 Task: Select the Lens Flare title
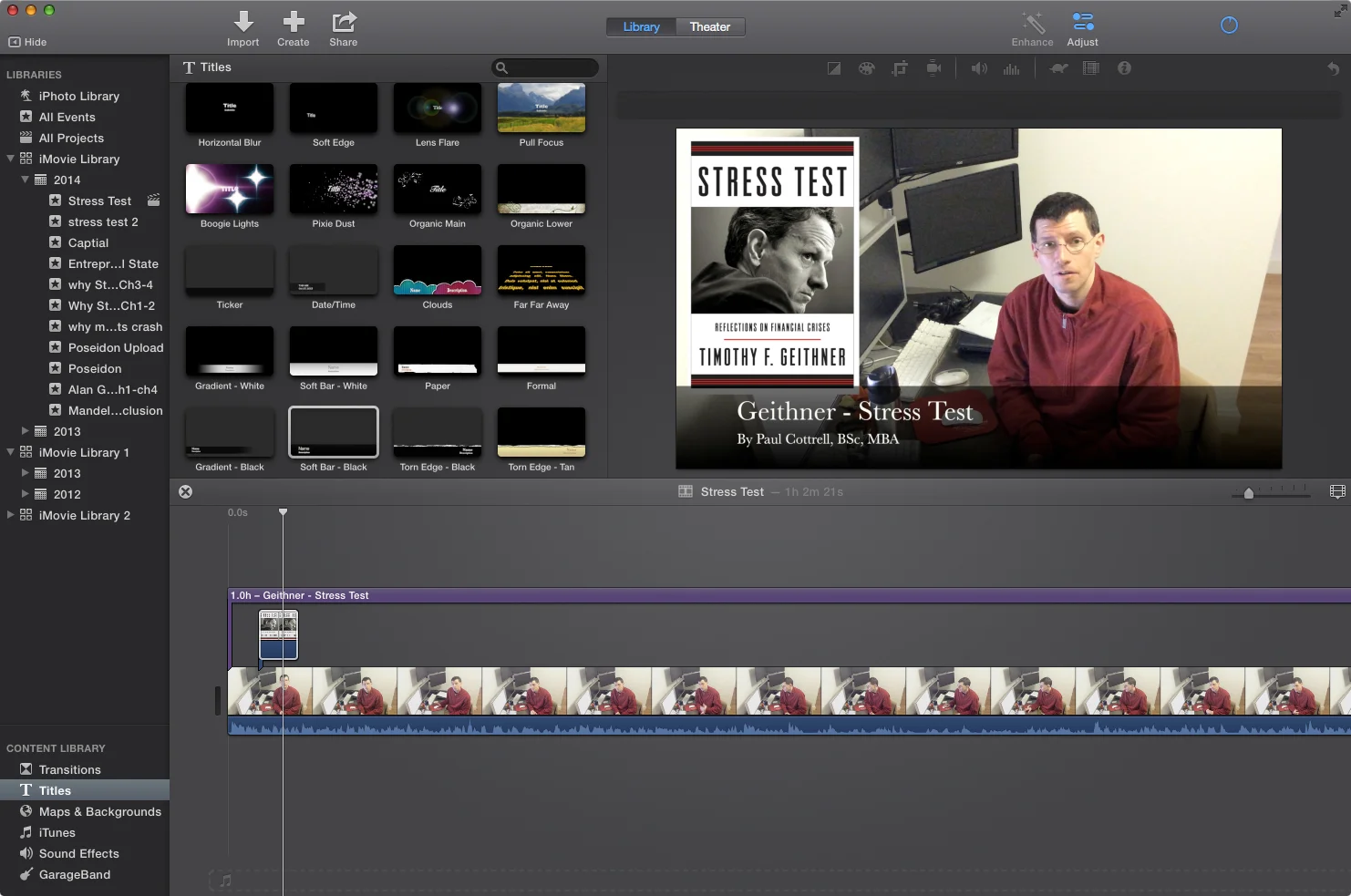click(438, 108)
